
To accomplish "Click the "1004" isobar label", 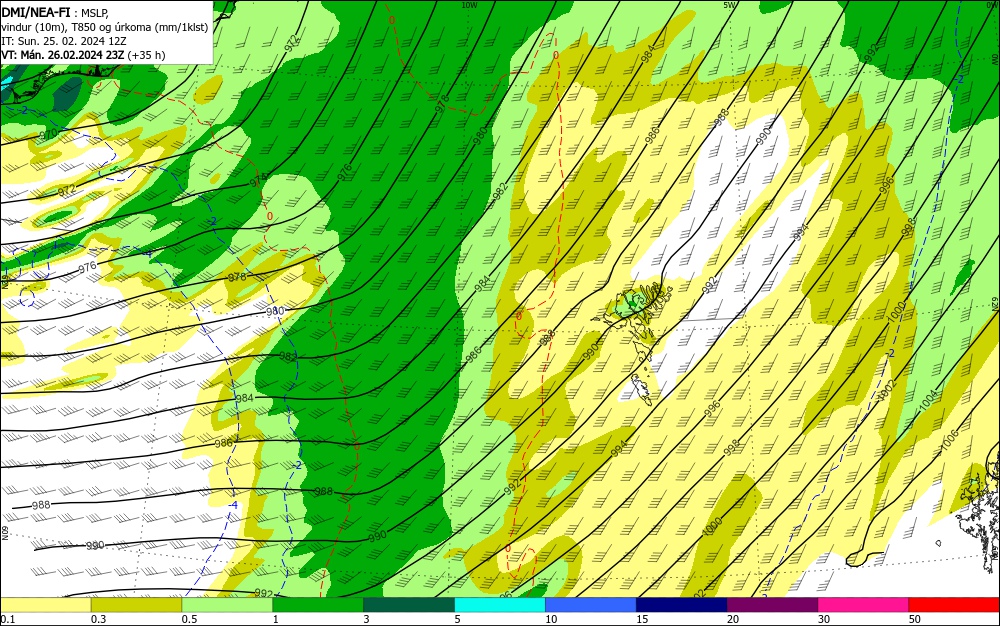I will coord(929,400).
